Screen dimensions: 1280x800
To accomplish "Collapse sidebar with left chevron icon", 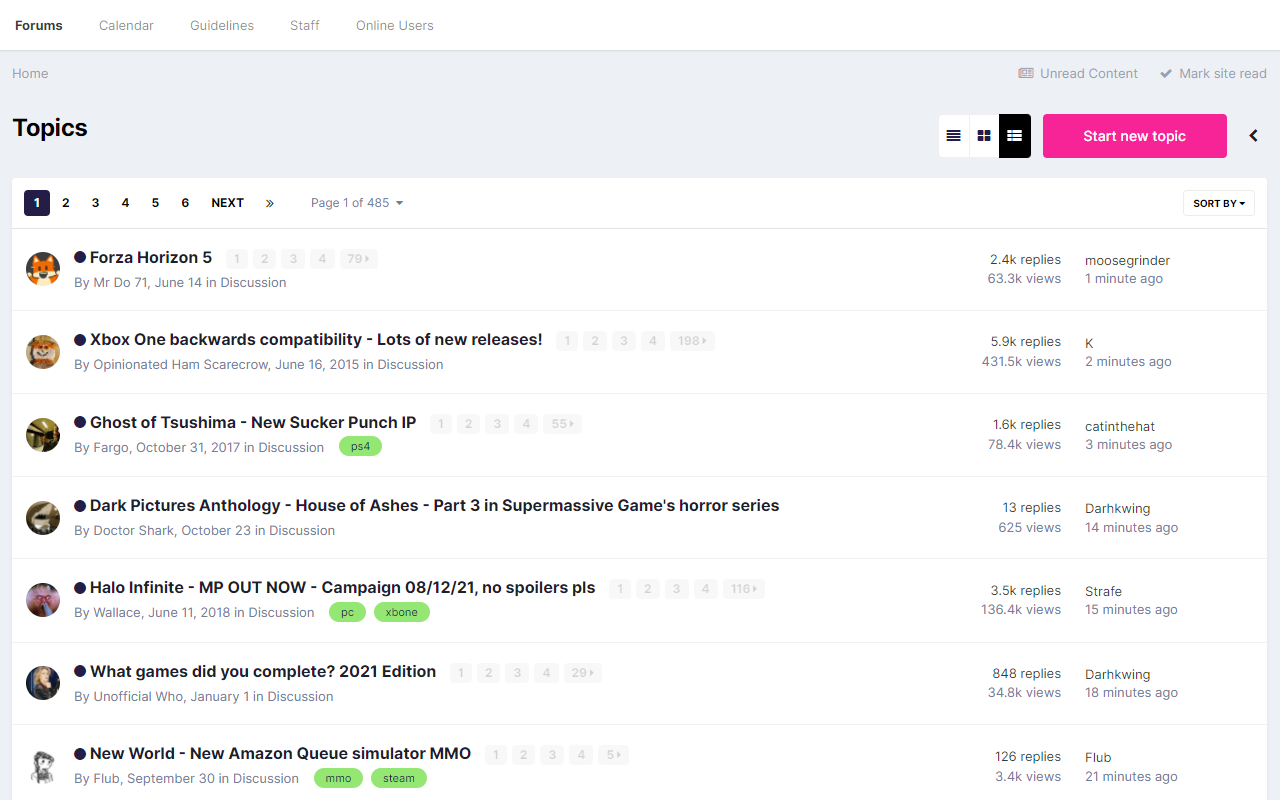I will (x=1253, y=136).
